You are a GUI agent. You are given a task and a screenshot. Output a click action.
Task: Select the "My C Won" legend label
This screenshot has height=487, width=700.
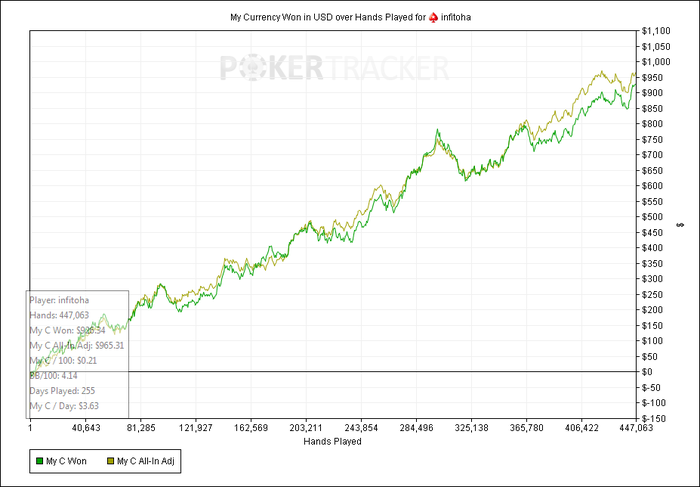[66, 461]
